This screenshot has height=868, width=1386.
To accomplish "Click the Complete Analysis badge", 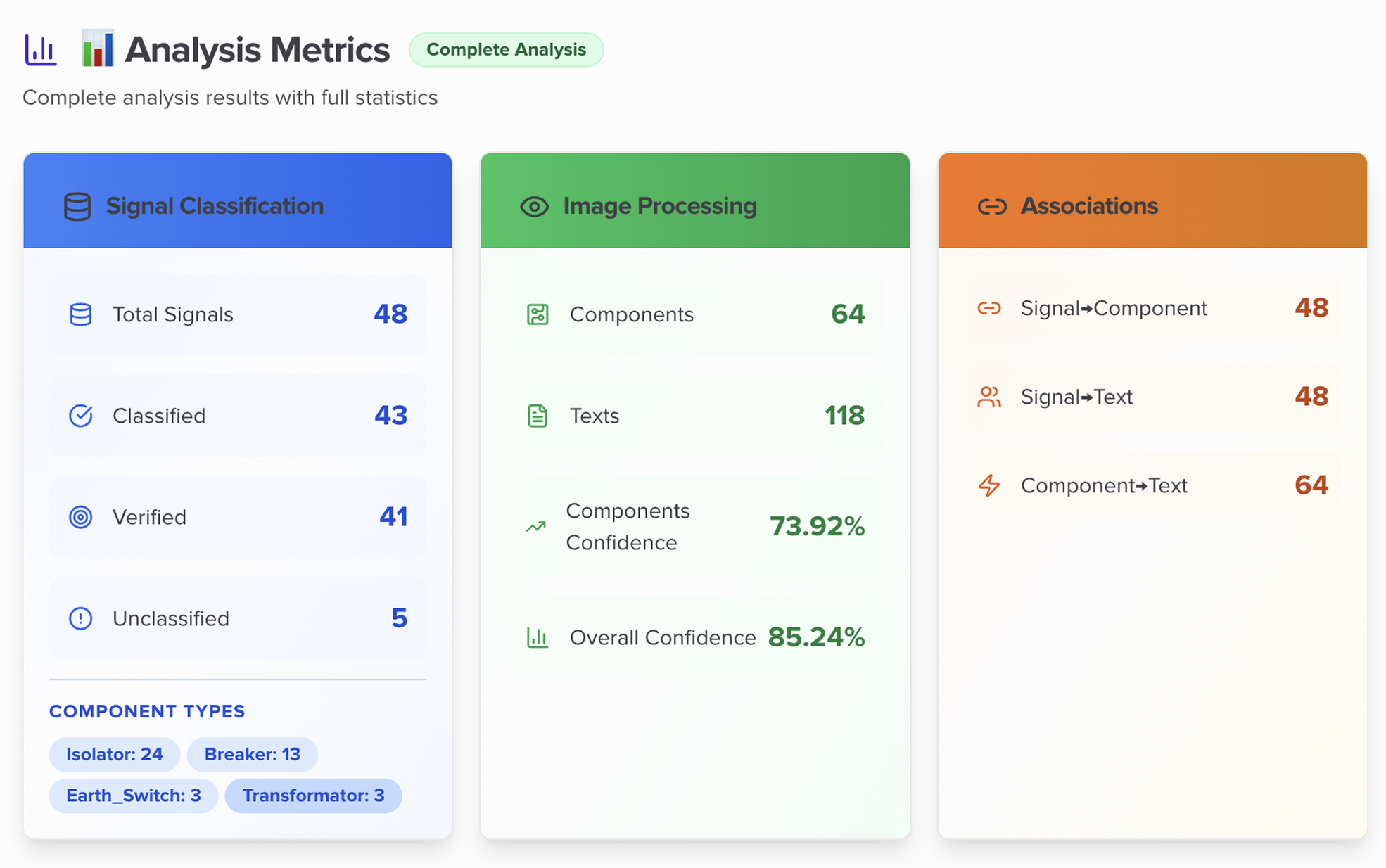I will point(506,50).
